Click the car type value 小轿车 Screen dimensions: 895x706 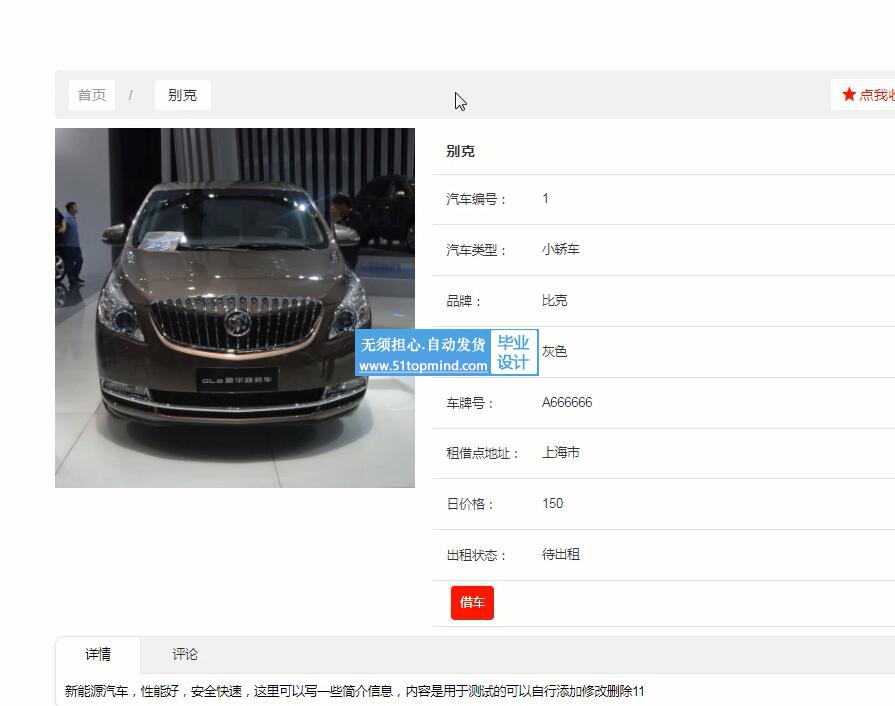pos(561,249)
